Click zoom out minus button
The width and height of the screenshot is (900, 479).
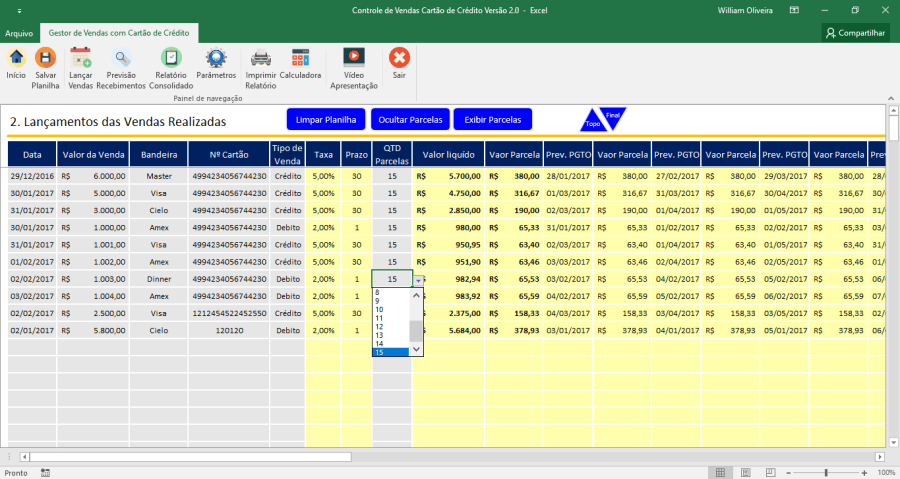tap(788, 473)
